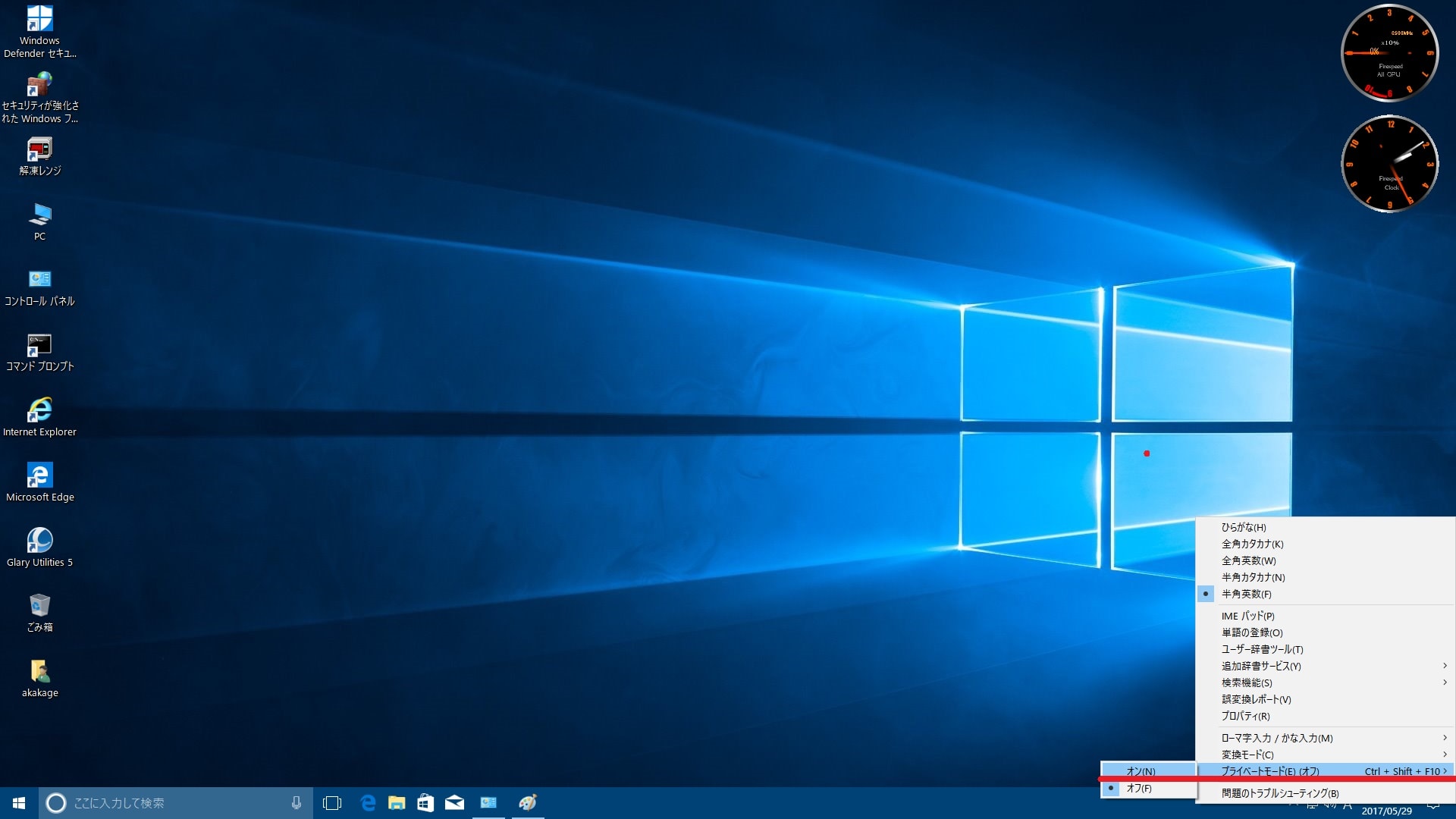Select the コマンド プロンプト desktop shortcut
This screenshot has height=819, width=1456.
tap(39, 353)
